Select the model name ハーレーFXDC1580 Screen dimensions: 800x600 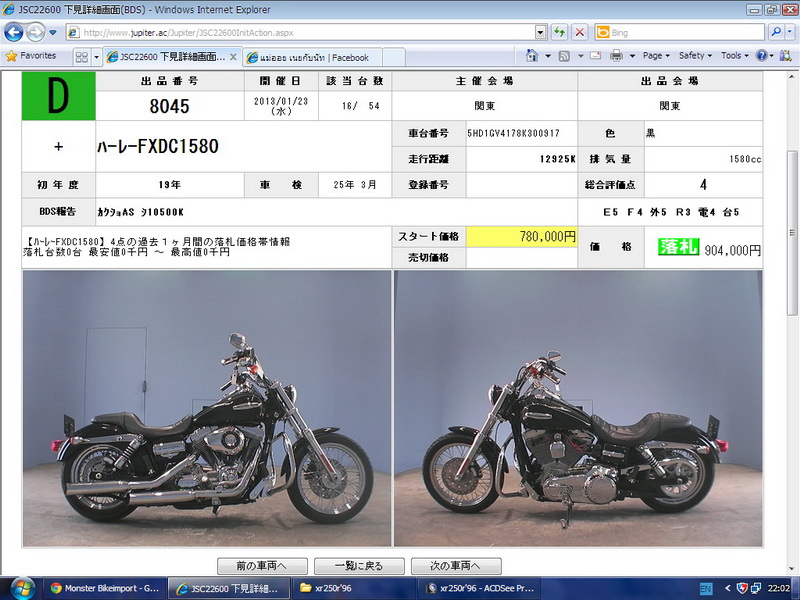tap(158, 147)
